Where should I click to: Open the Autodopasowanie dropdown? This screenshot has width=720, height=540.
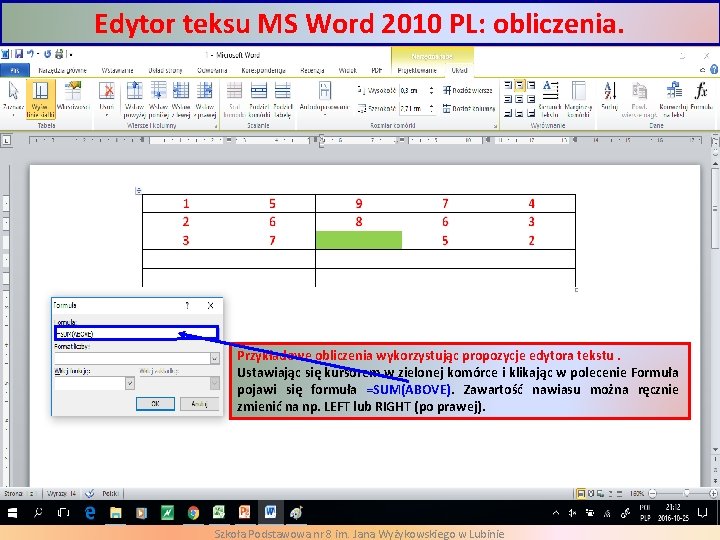324,99
